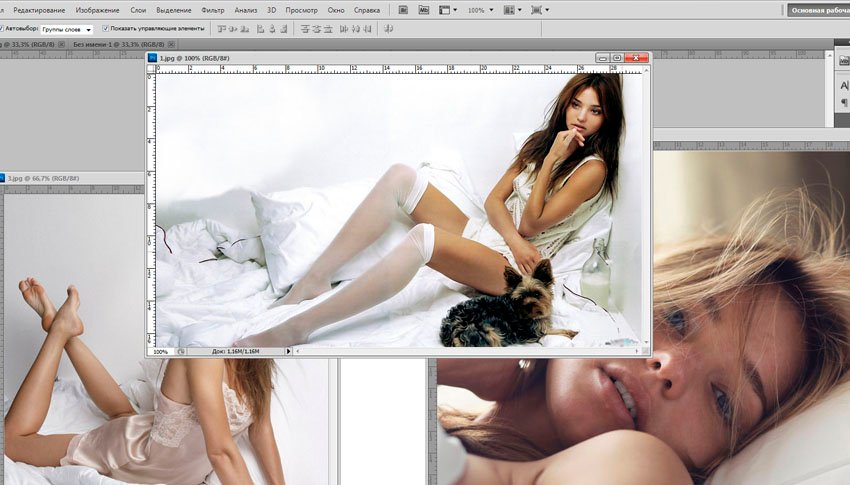
Task: Select the Основная рабочая workspace button
Action: click(x=819, y=10)
